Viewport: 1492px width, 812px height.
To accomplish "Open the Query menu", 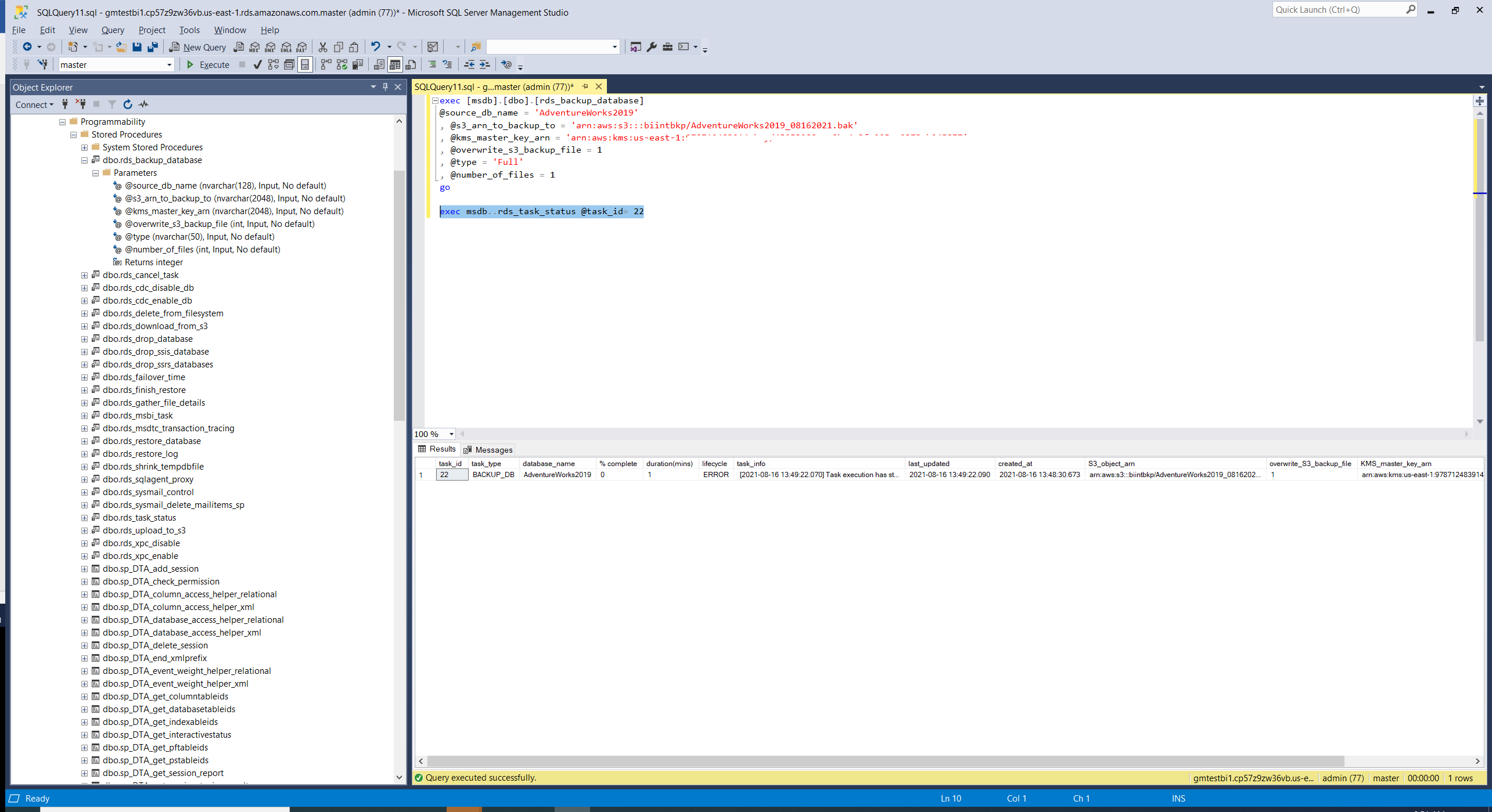I will (x=113, y=30).
